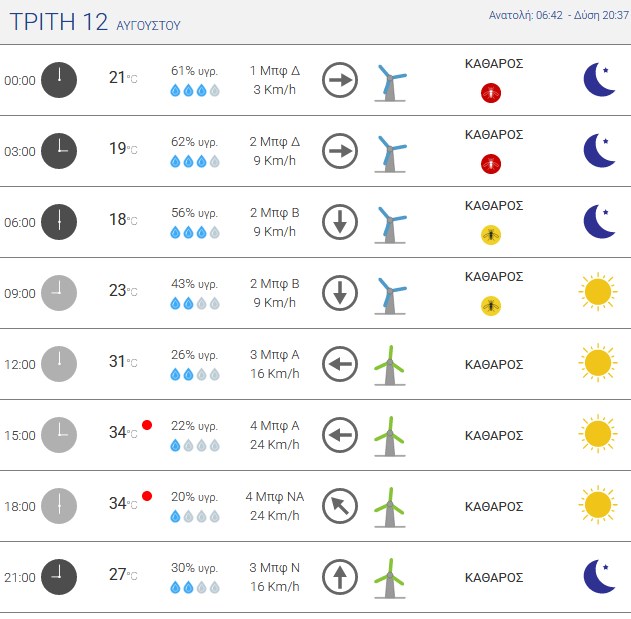Click the 34°C temperature at 18:00
The height and width of the screenshot is (619, 631).
(x=123, y=503)
